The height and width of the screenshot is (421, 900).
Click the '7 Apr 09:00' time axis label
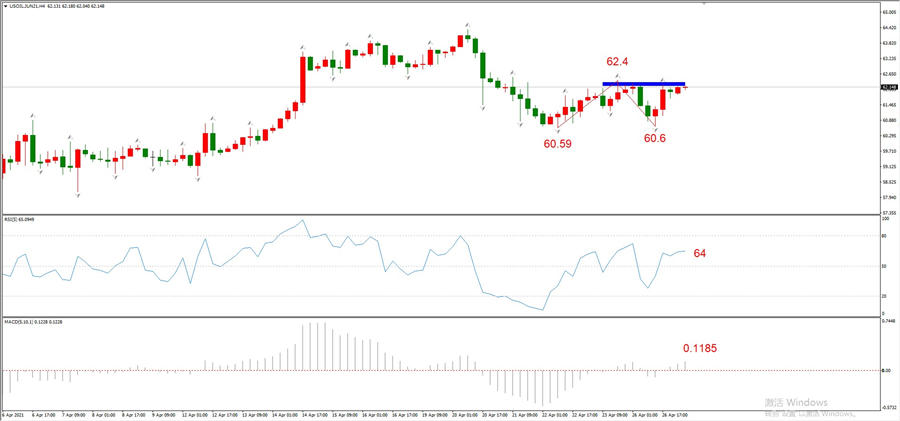pyautogui.click(x=71, y=414)
